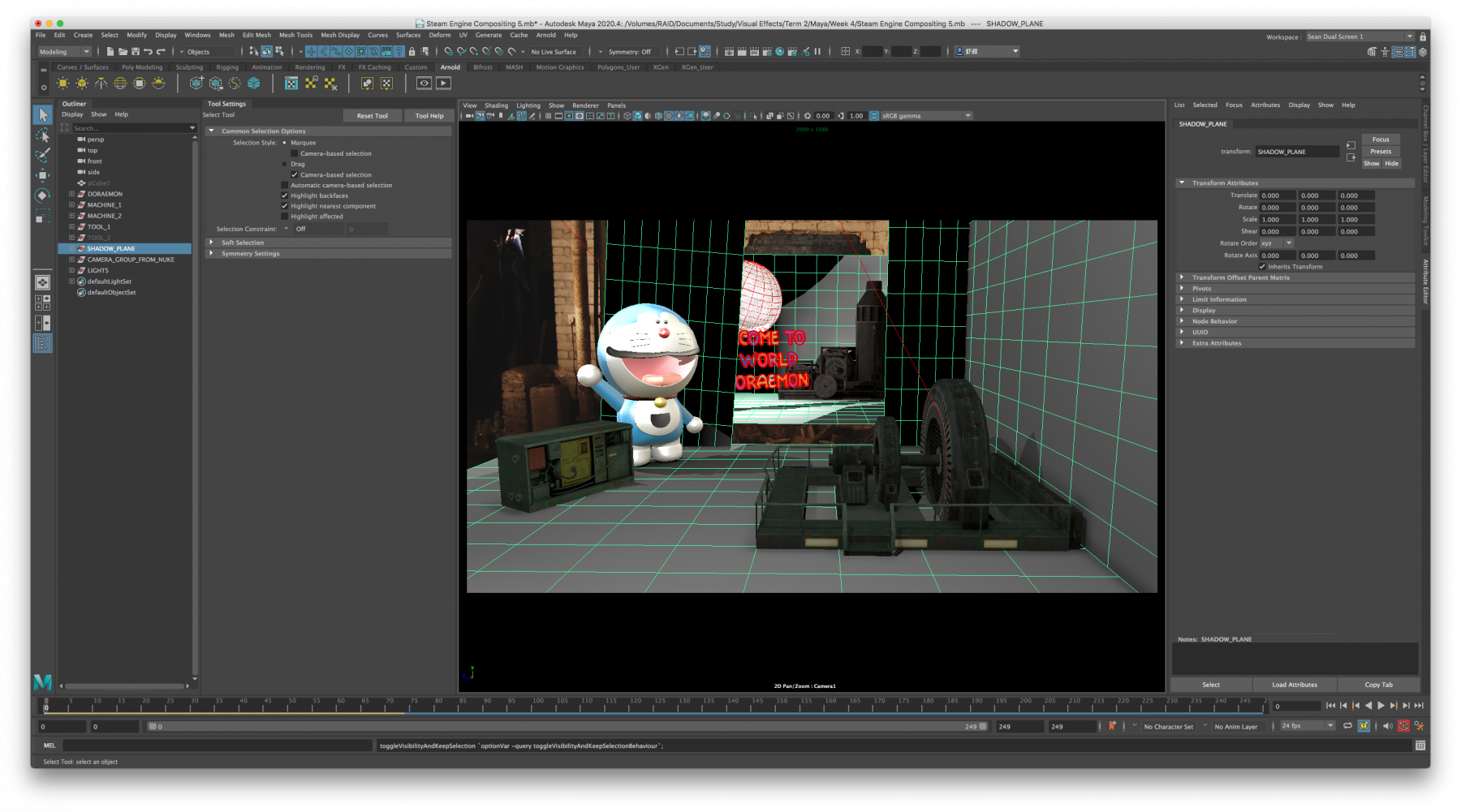This screenshot has width=1461, height=812.
Task: Click the Arnold Physical Sky shelf icon
Action: pyautogui.click(x=158, y=83)
